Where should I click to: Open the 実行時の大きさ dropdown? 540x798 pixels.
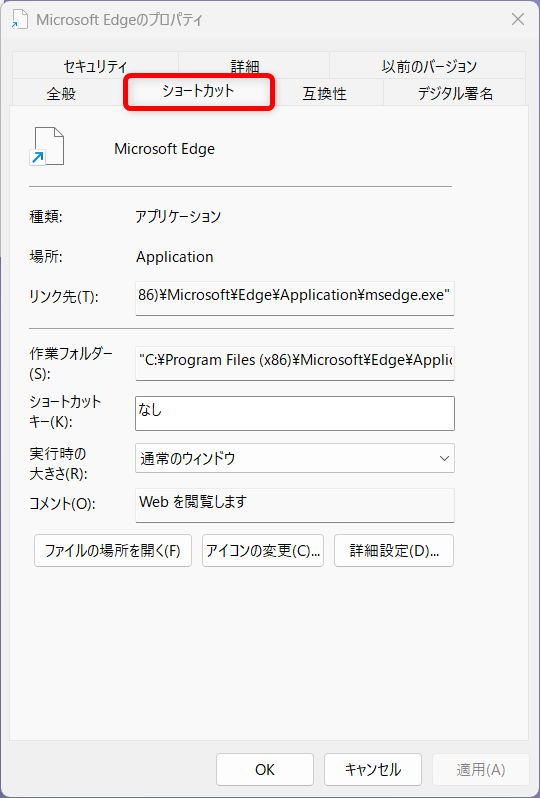click(x=295, y=458)
